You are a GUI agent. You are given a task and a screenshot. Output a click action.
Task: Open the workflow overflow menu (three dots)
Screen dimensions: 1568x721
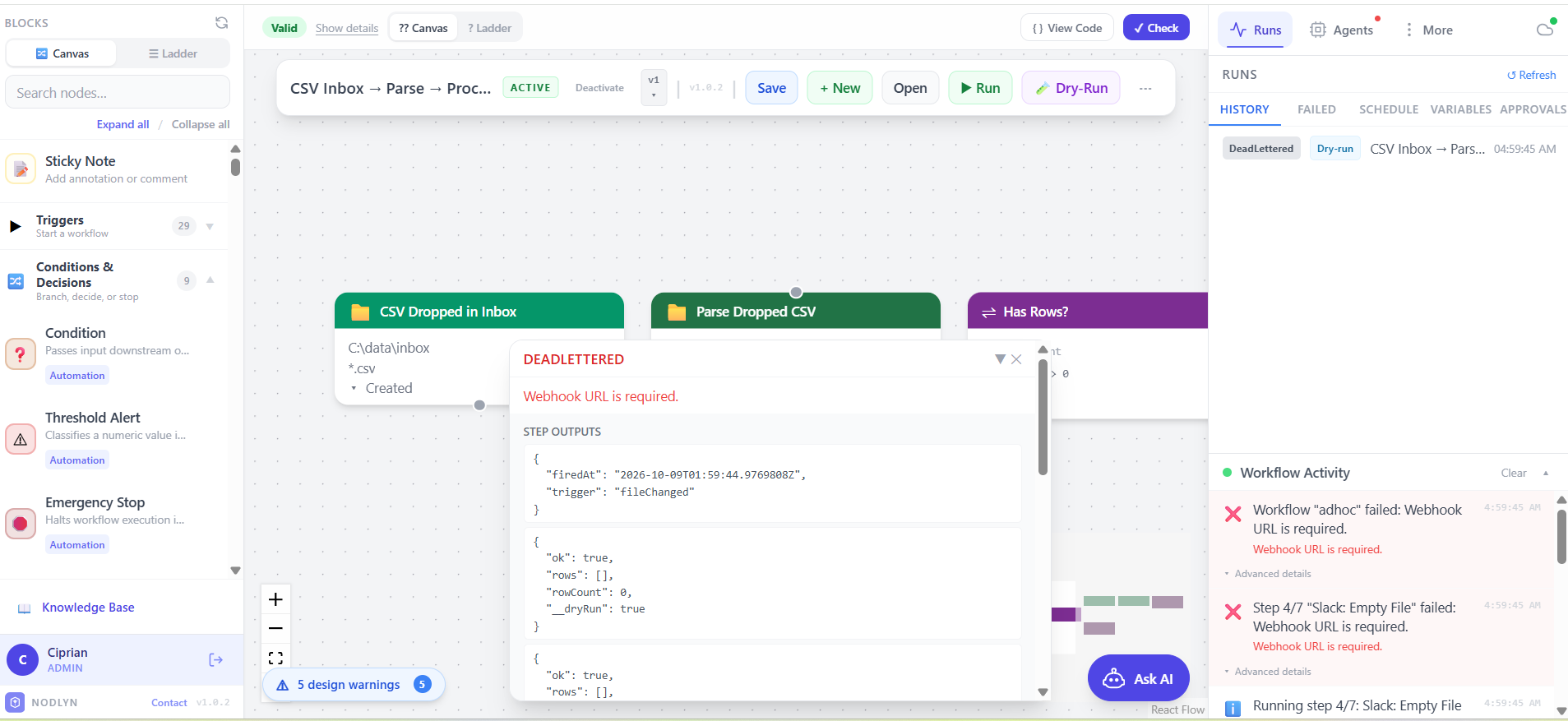1145,88
